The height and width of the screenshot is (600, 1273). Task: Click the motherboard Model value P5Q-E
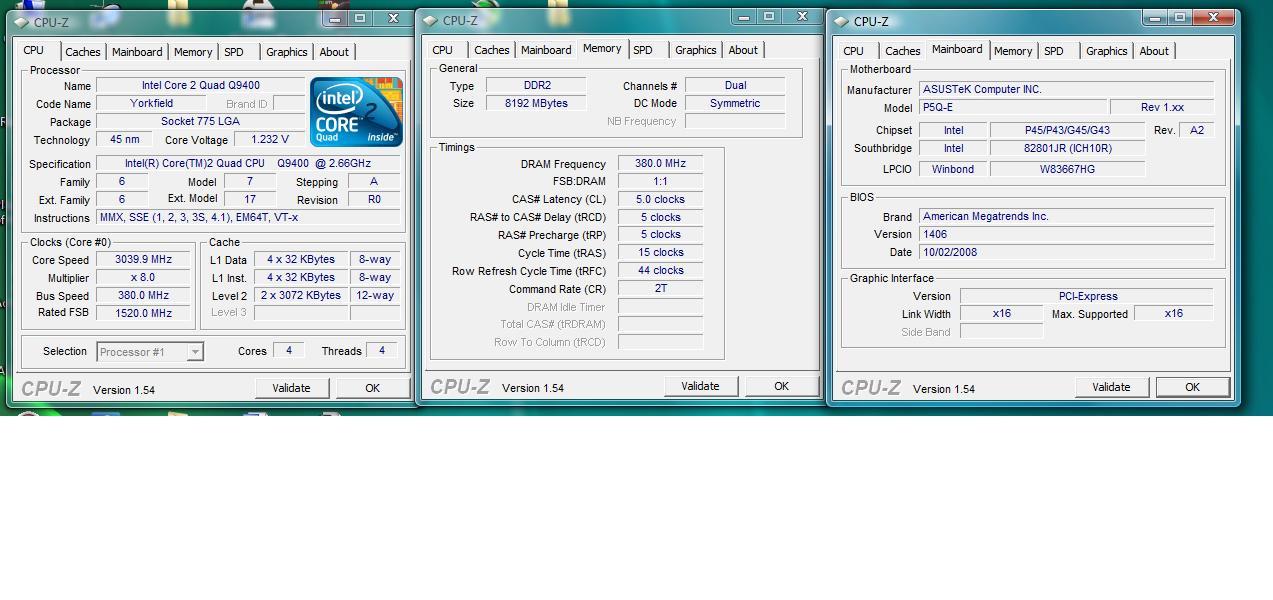[x=1012, y=108]
